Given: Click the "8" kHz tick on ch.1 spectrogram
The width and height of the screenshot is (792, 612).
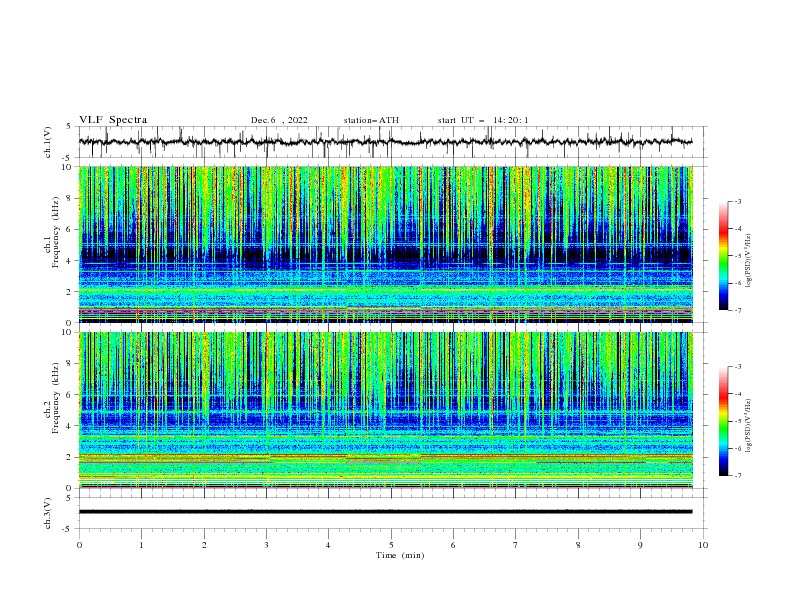Looking at the screenshot, I should click(71, 198).
